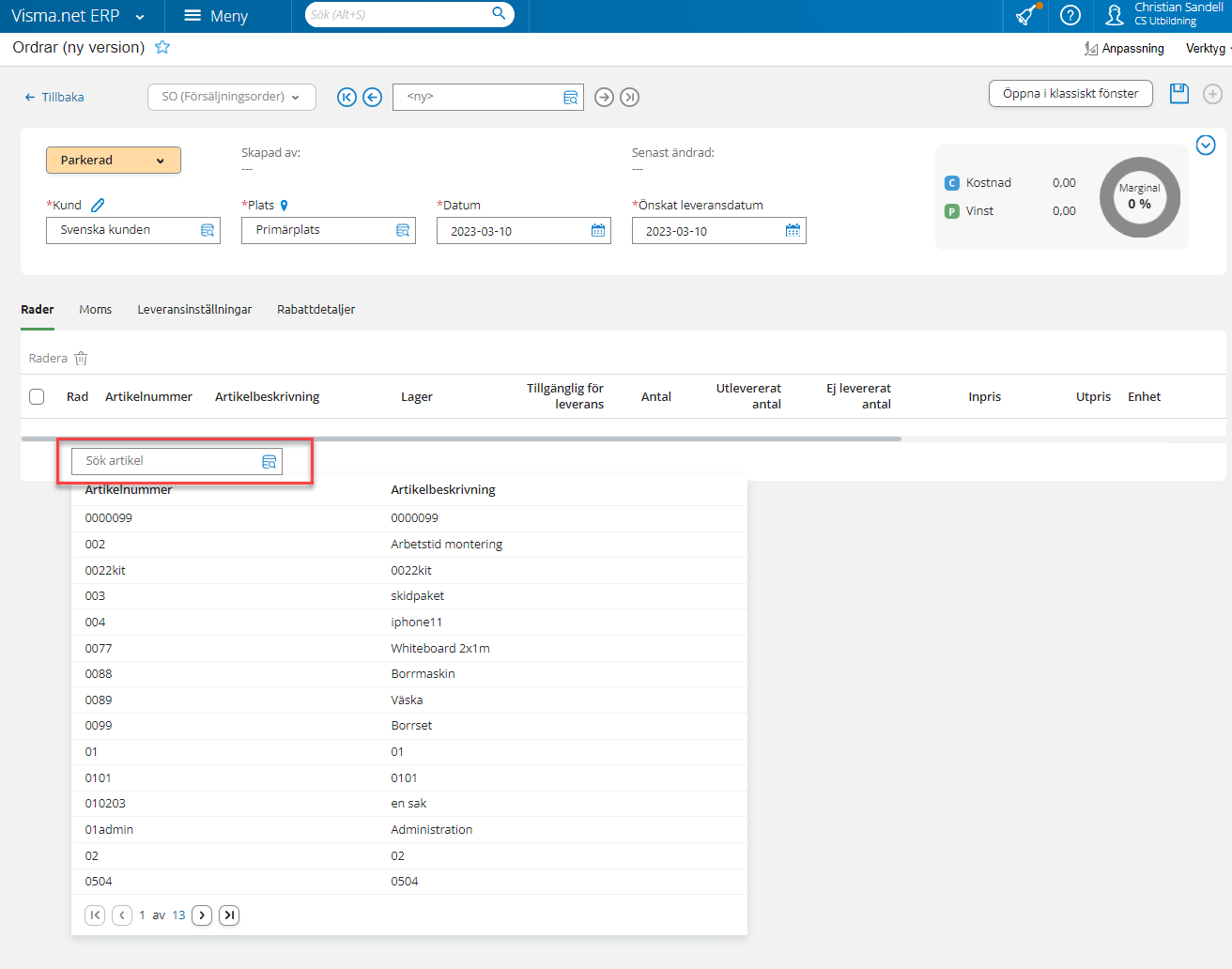Save the order using the disk icon
1232x969 pixels.
[1178, 93]
